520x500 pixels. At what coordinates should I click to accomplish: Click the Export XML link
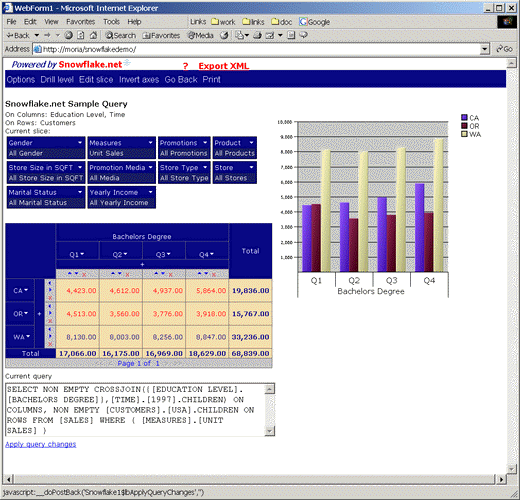[224, 66]
